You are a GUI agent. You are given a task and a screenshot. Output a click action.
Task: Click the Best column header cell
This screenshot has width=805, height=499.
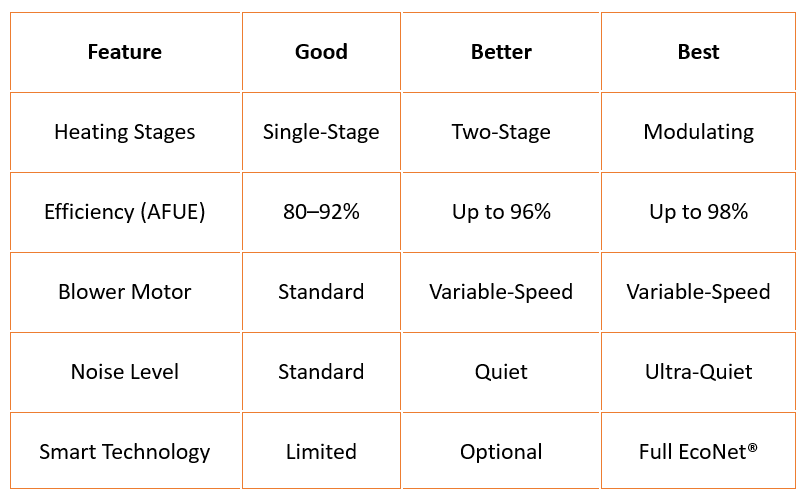click(x=698, y=52)
